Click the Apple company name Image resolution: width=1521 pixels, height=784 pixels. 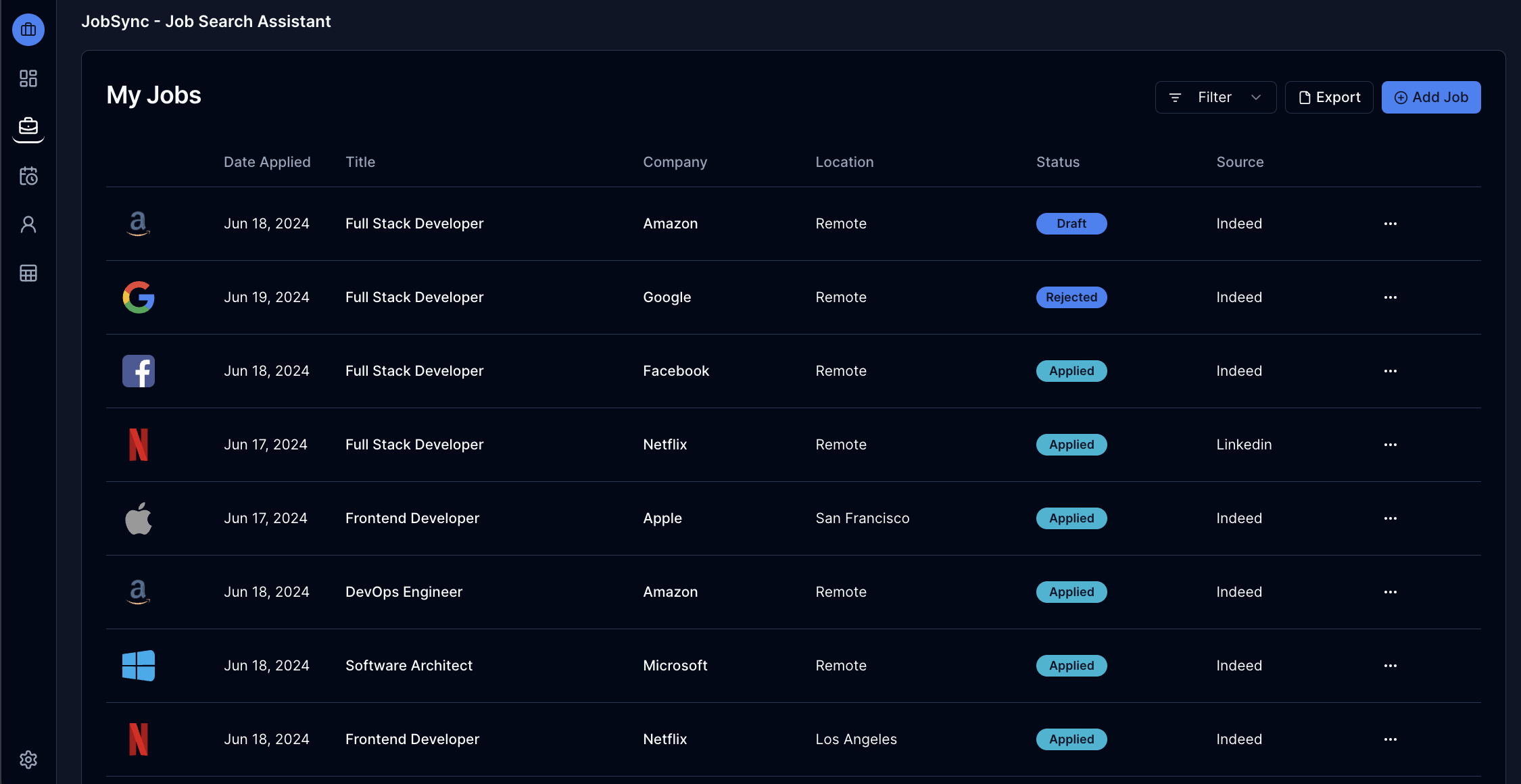[662, 518]
